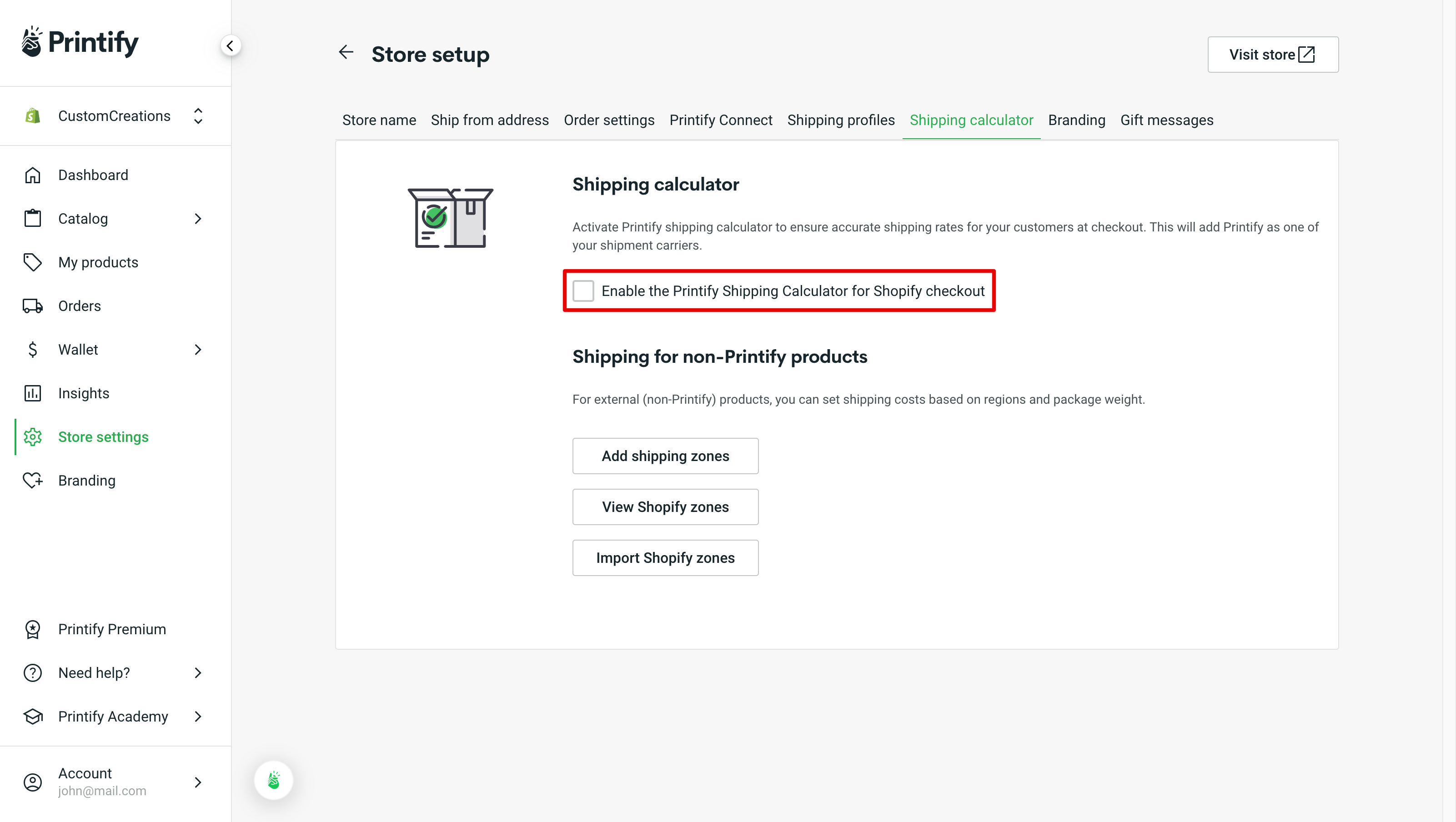The image size is (1456, 822).
Task: Select the Orders truck icon
Action: coord(32,306)
